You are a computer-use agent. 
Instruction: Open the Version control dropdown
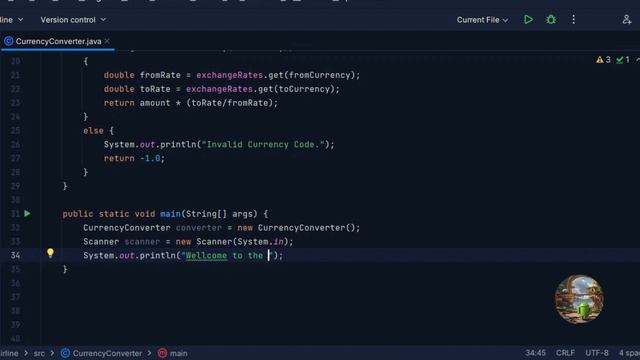click(x=73, y=20)
